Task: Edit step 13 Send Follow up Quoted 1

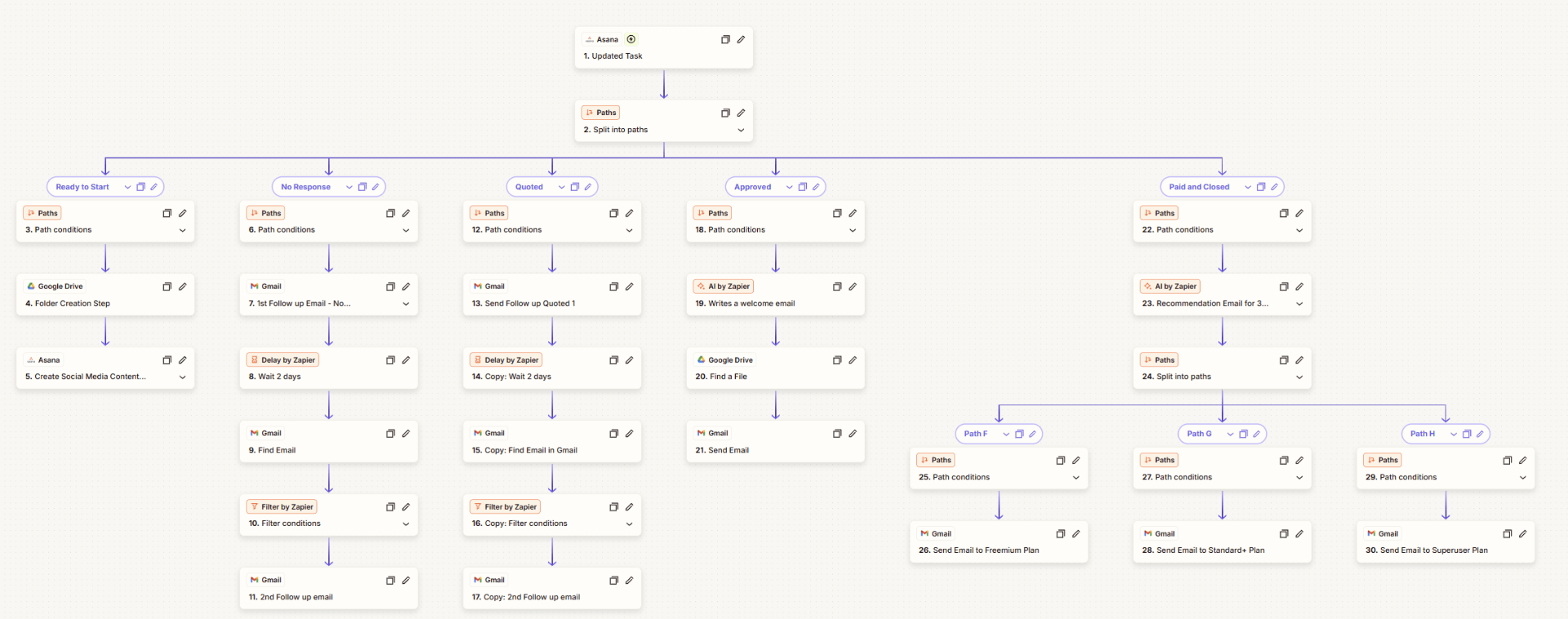Action: point(629,287)
